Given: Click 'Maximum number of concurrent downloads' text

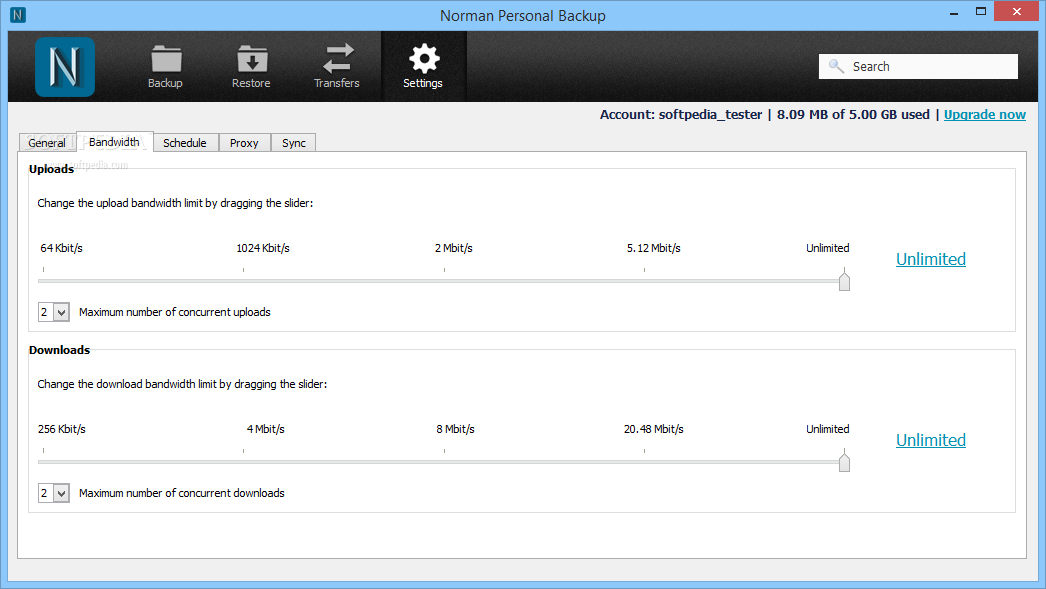Looking at the screenshot, I should [x=181, y=493].
